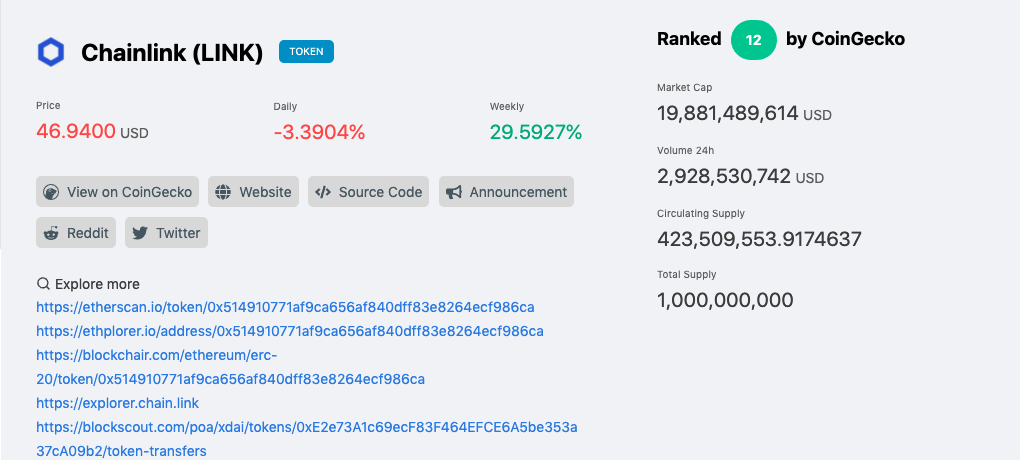Click the green rank 12 badge
1020x460 pixels.
point(753,40)
